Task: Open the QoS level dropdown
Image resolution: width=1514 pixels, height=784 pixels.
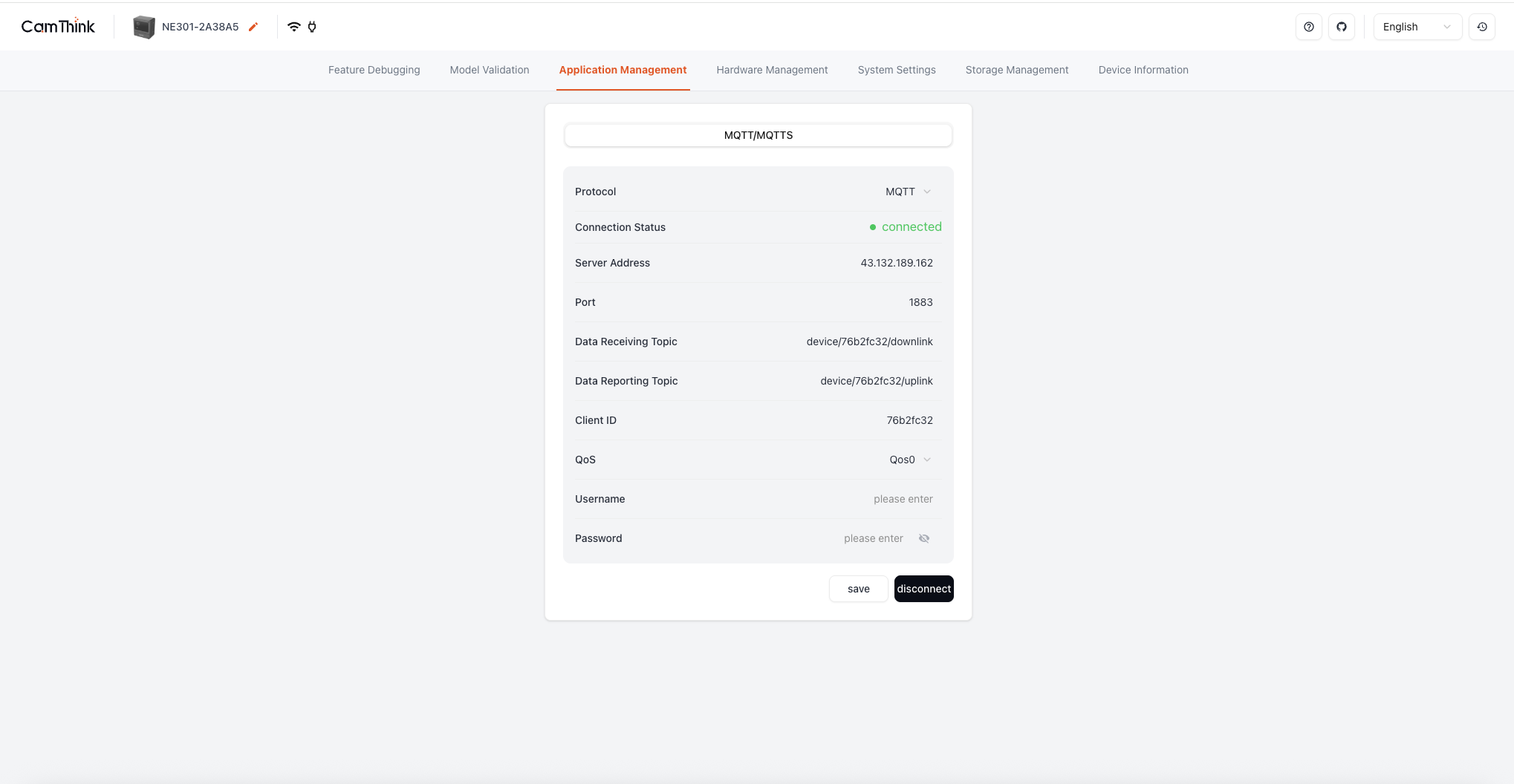Action: pos(909,460)
